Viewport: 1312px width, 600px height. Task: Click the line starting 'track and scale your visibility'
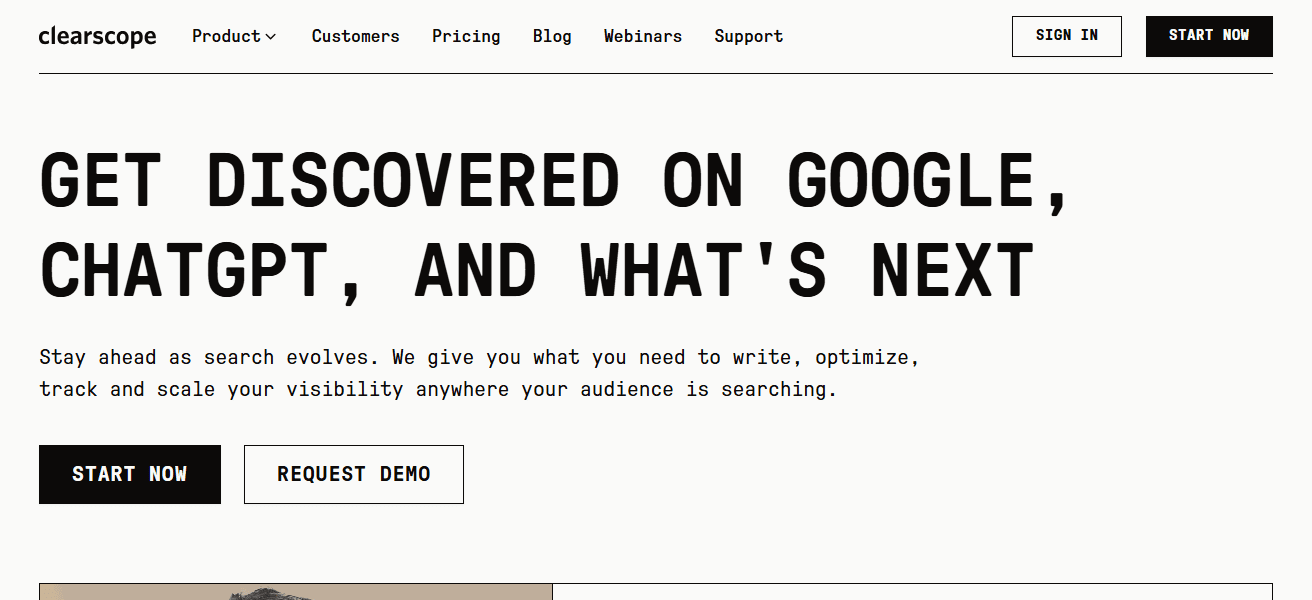[438, 389]
